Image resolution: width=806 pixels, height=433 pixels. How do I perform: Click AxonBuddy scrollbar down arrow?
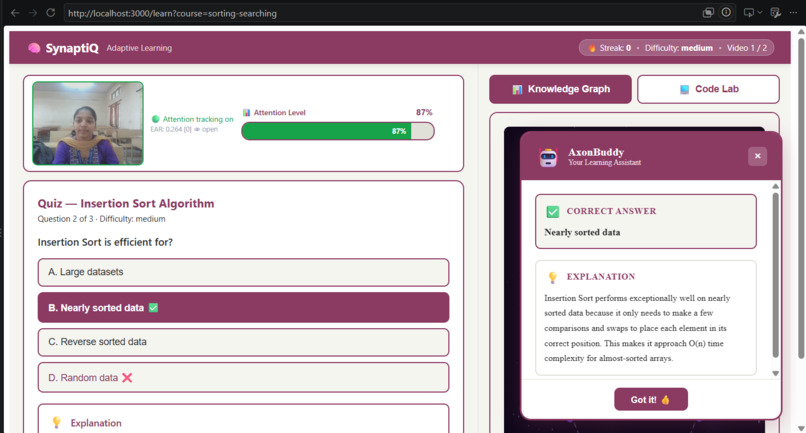[775, 373]
